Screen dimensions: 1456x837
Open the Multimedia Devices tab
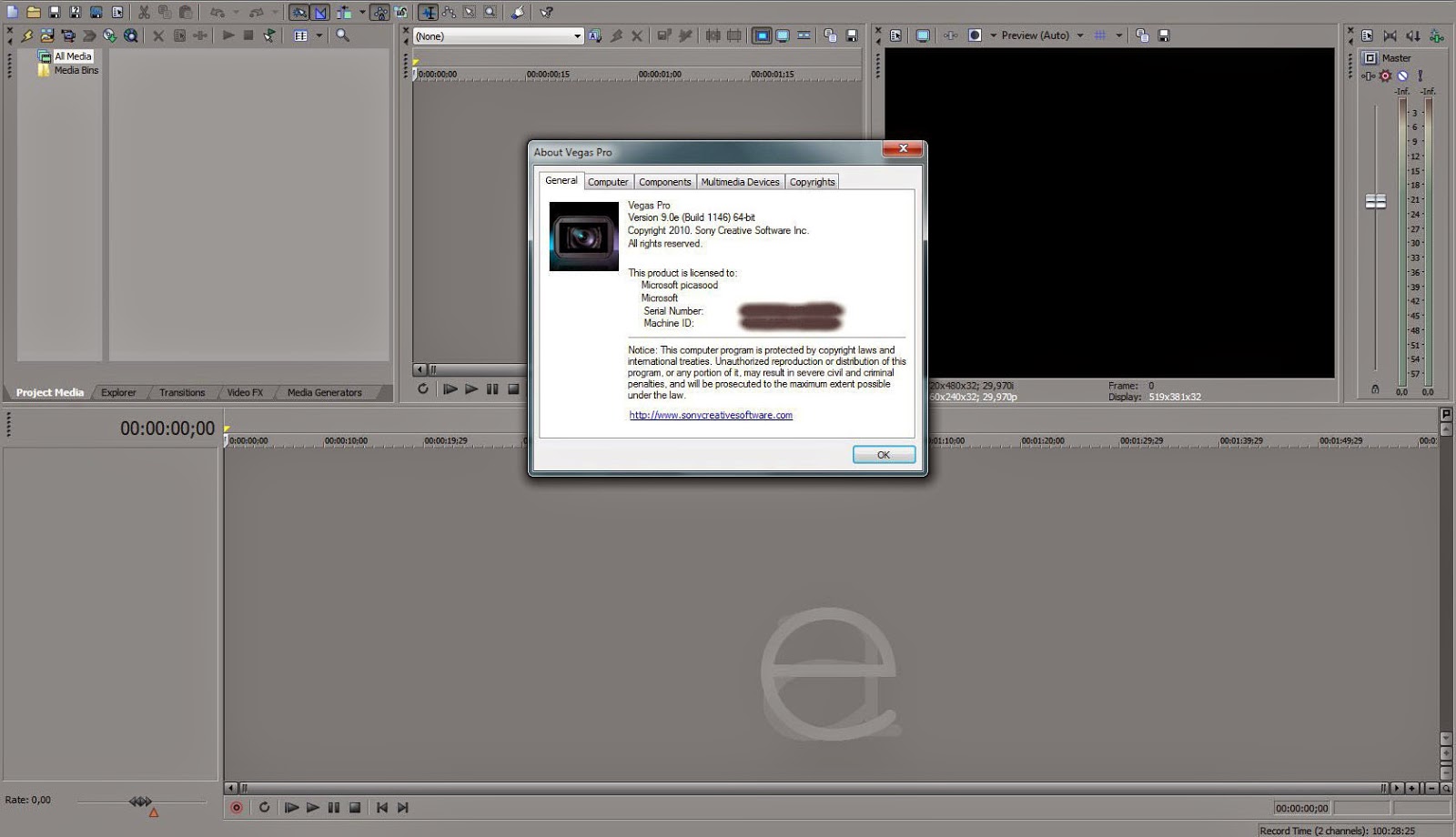pos(741,182)
